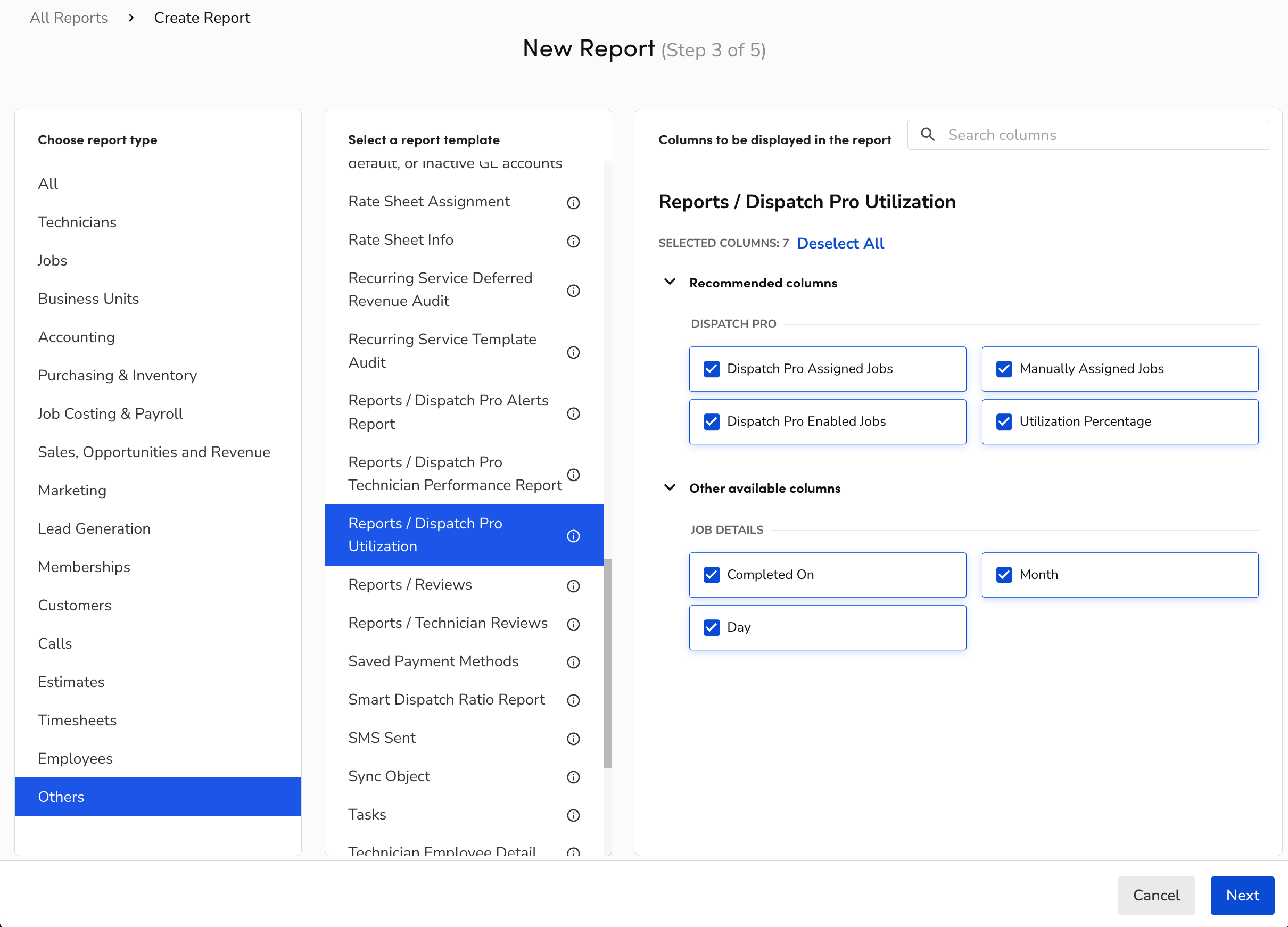
Task: Click info icon beside Sync Object template
Action: tap(573, 777)
